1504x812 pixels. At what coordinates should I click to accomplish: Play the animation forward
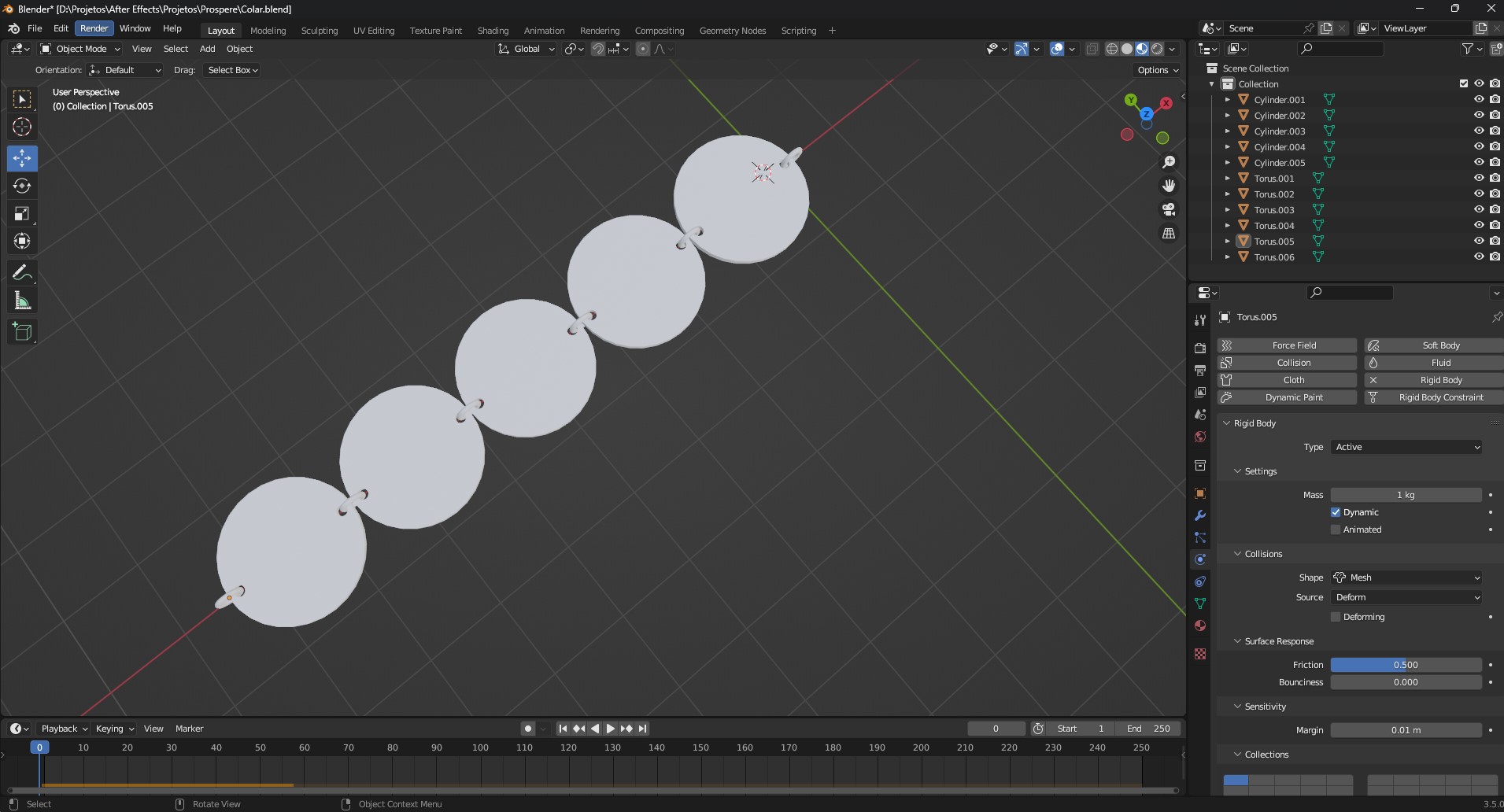click(x=611, y=729)
